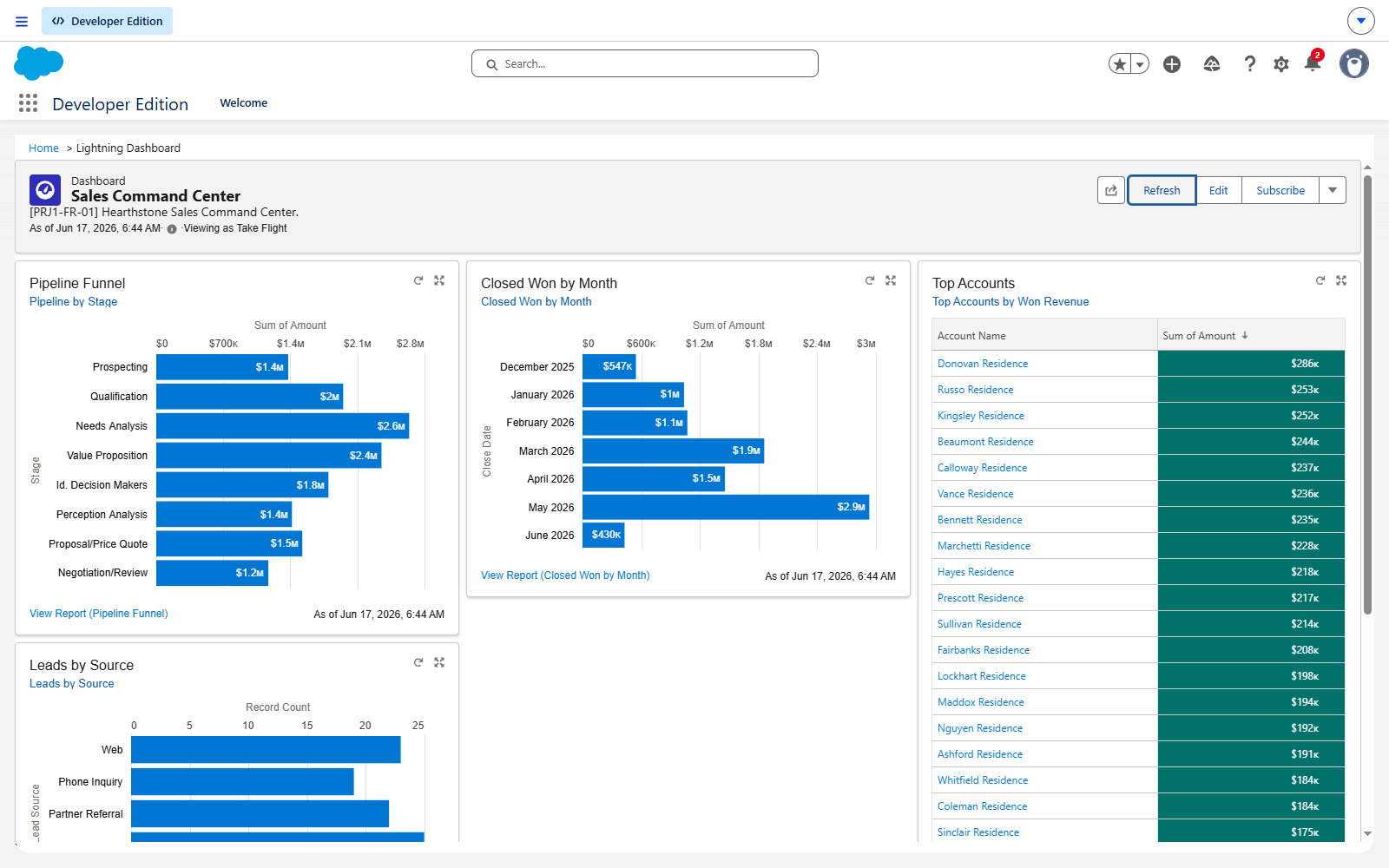Click the Edit dashboard button

pos(1219,190)
